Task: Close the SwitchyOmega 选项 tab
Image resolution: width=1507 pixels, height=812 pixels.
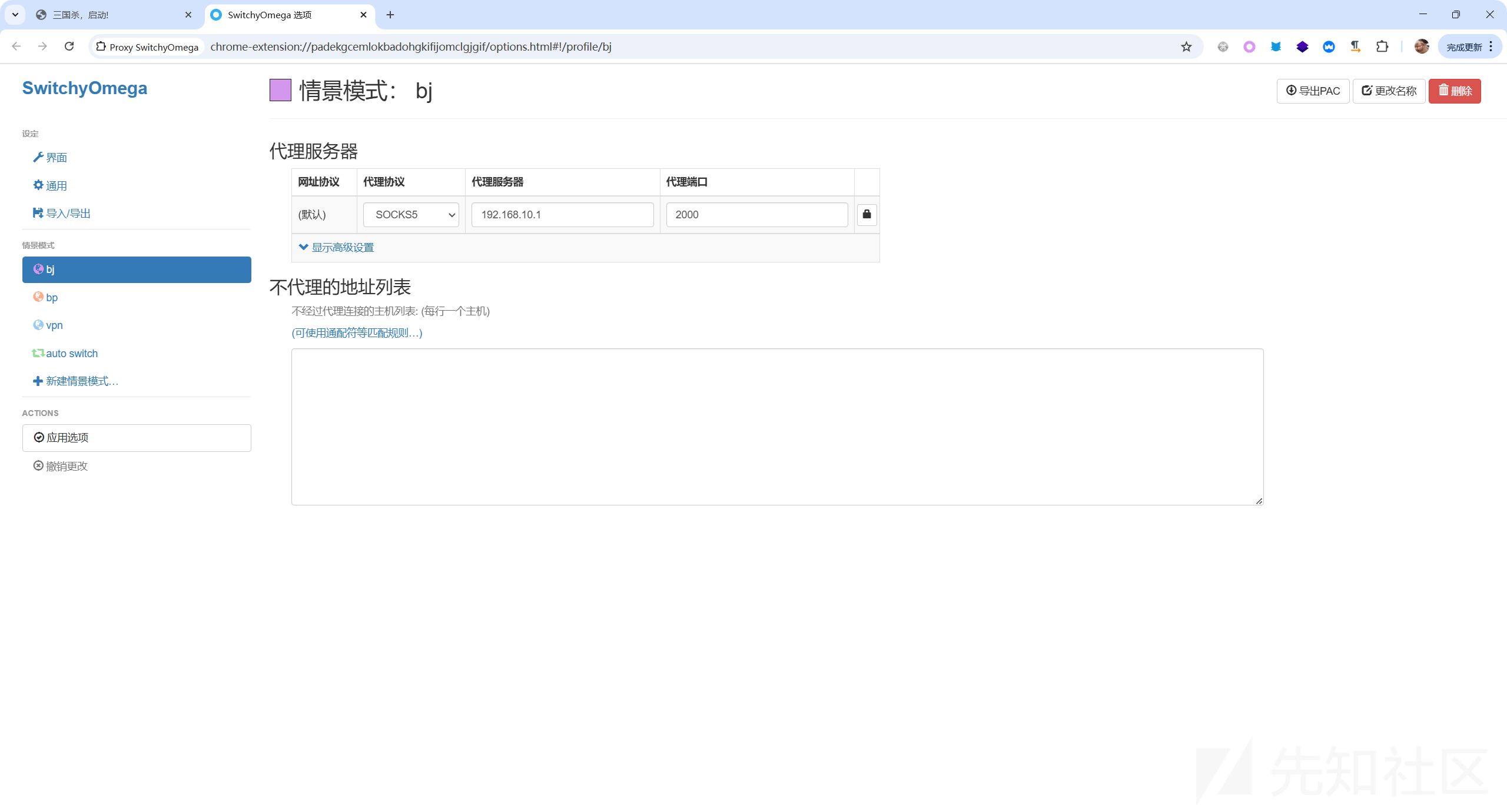Action: pyautogui.click(x=363, y=15)
